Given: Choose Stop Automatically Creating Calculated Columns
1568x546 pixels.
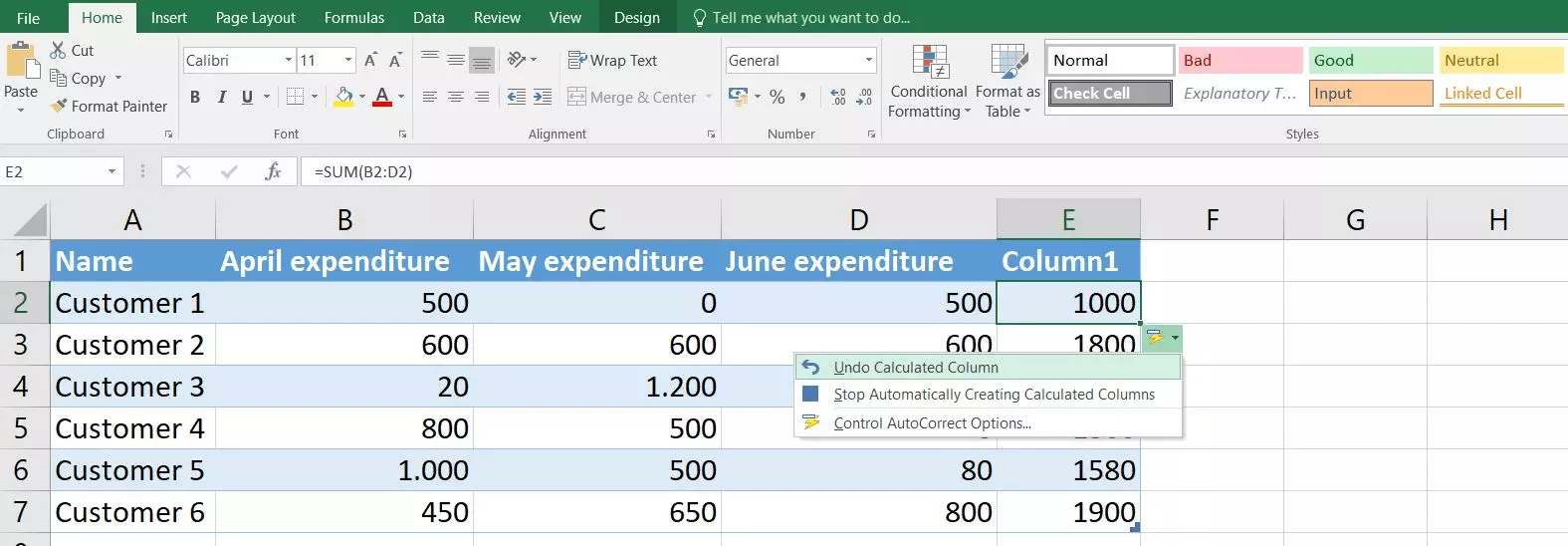Looking at the screenshot, I should 994,395.
